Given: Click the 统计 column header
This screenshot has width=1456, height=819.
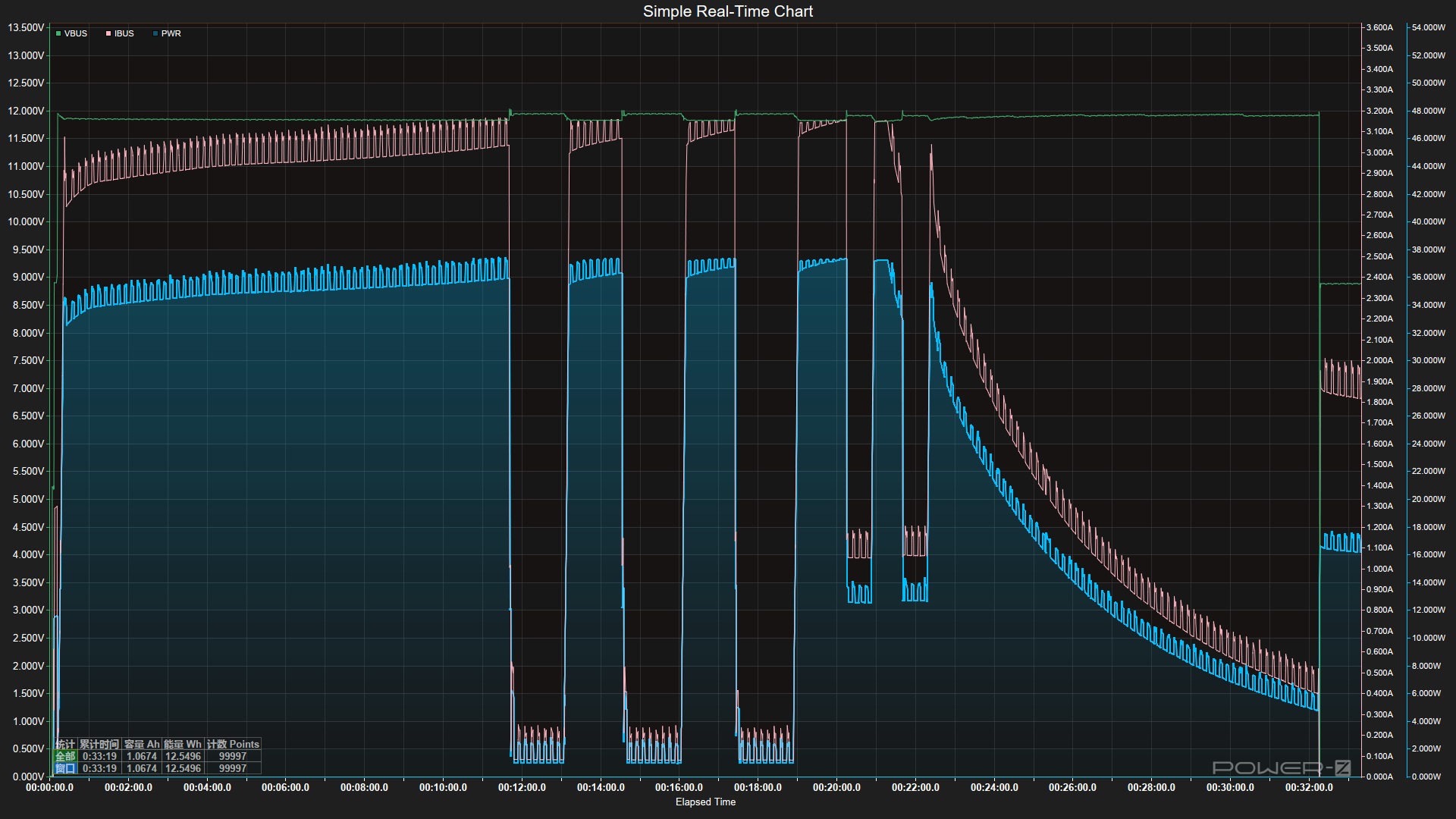Looking at the screenshot, I should [65, 744].
